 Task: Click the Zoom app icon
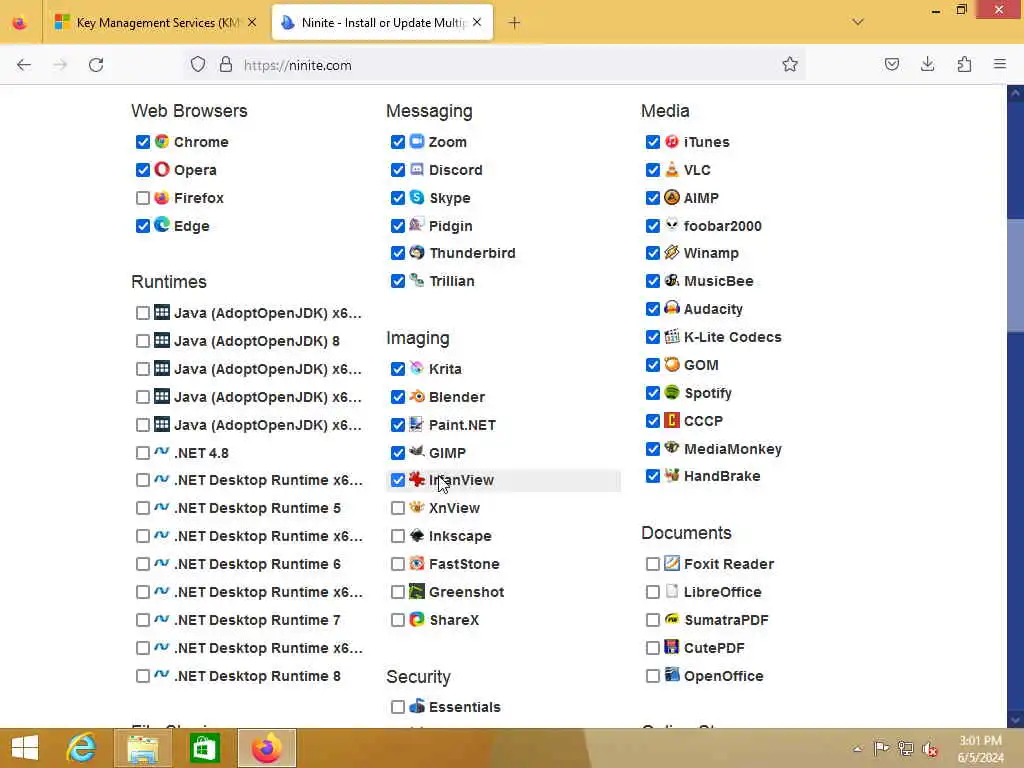tap(417, 142)
